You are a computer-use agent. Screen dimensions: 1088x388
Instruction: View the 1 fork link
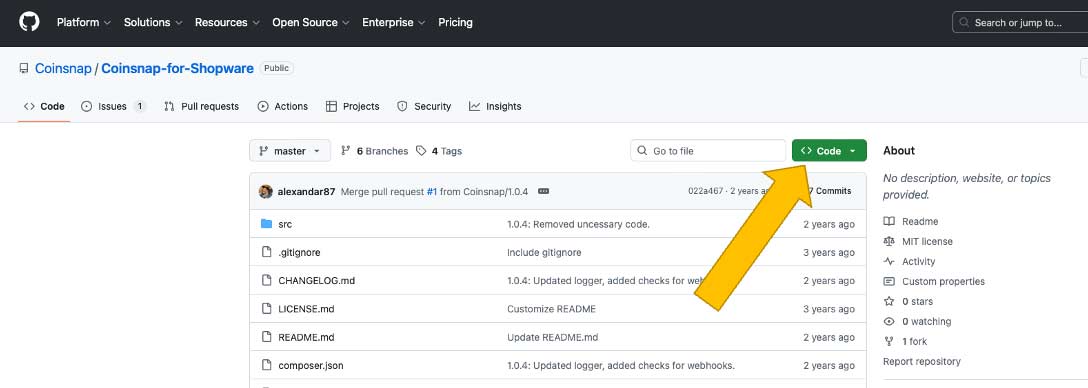905,341
